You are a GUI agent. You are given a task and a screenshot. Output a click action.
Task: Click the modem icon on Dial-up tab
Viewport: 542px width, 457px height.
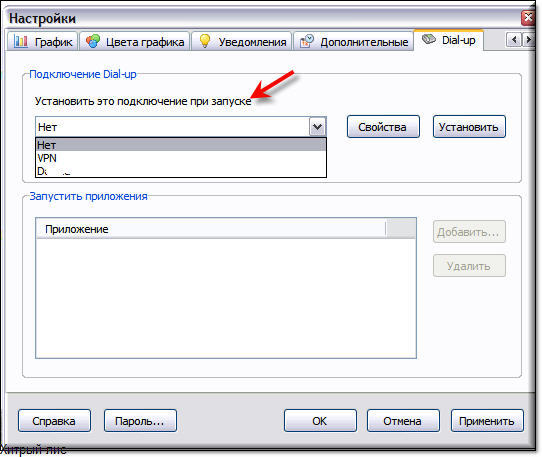pyautogui.click(x=429, y=39)
